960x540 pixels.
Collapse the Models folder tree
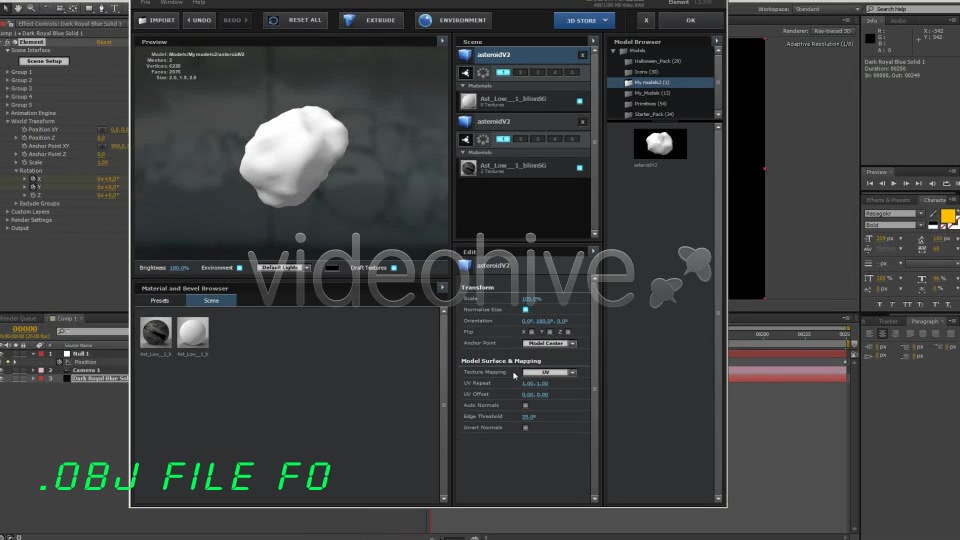point(613,51)
